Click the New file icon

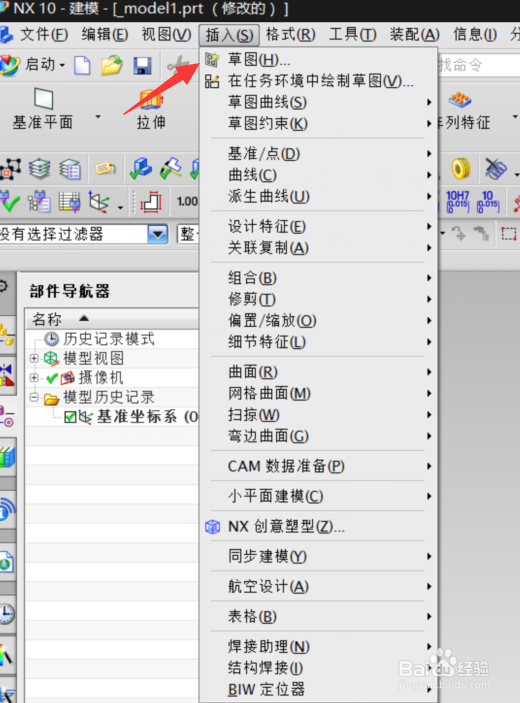tap(82, 66)
